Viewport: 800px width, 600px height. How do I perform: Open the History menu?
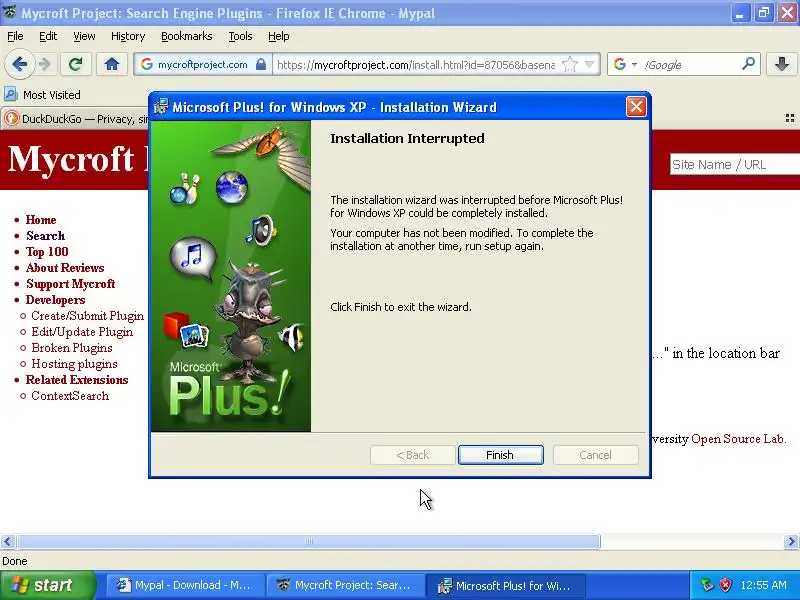(x=128, y=36)
